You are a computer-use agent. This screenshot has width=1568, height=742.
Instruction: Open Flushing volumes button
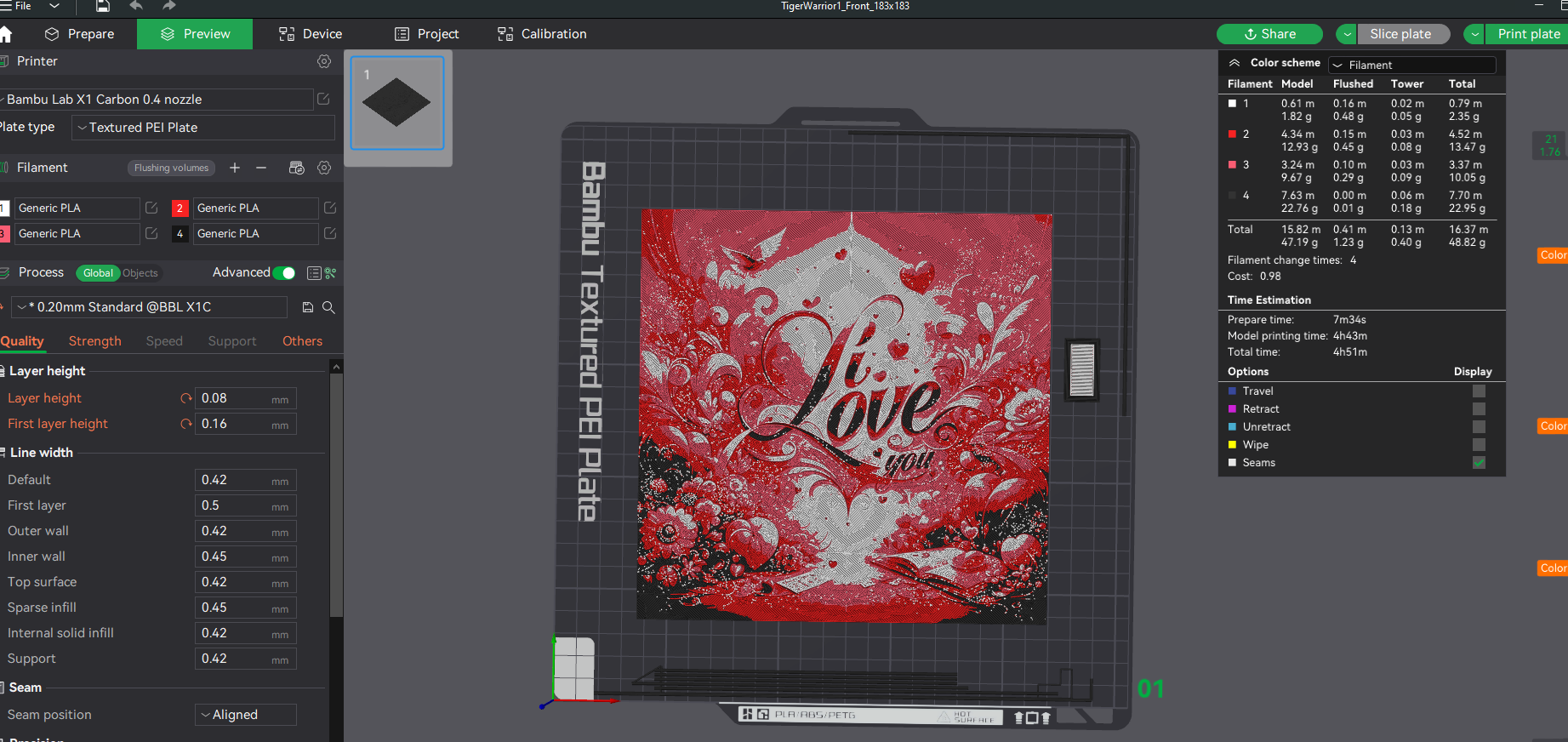pyautogui.click(x=171, y=168)
